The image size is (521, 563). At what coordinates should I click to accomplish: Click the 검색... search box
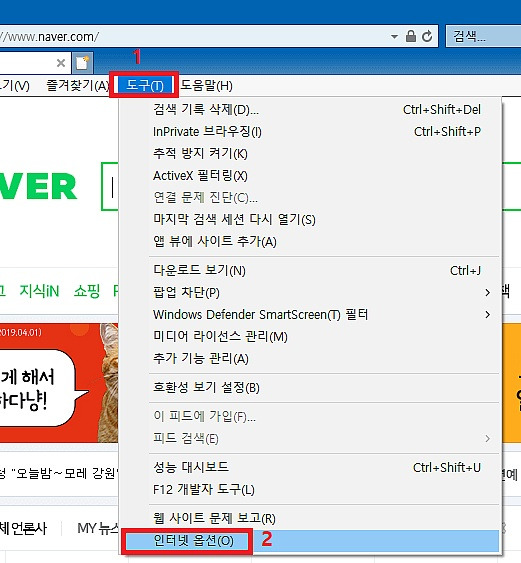click(x=483, y=36)
